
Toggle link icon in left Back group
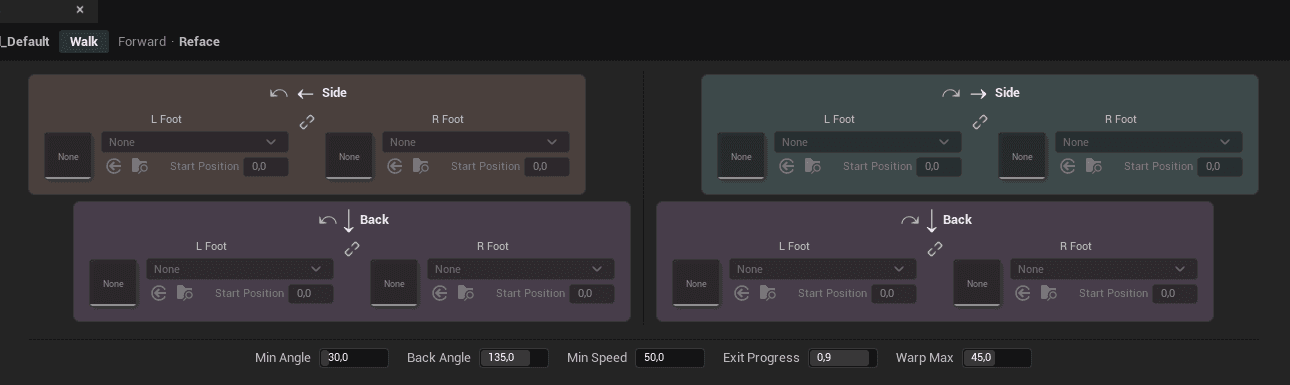352,249
